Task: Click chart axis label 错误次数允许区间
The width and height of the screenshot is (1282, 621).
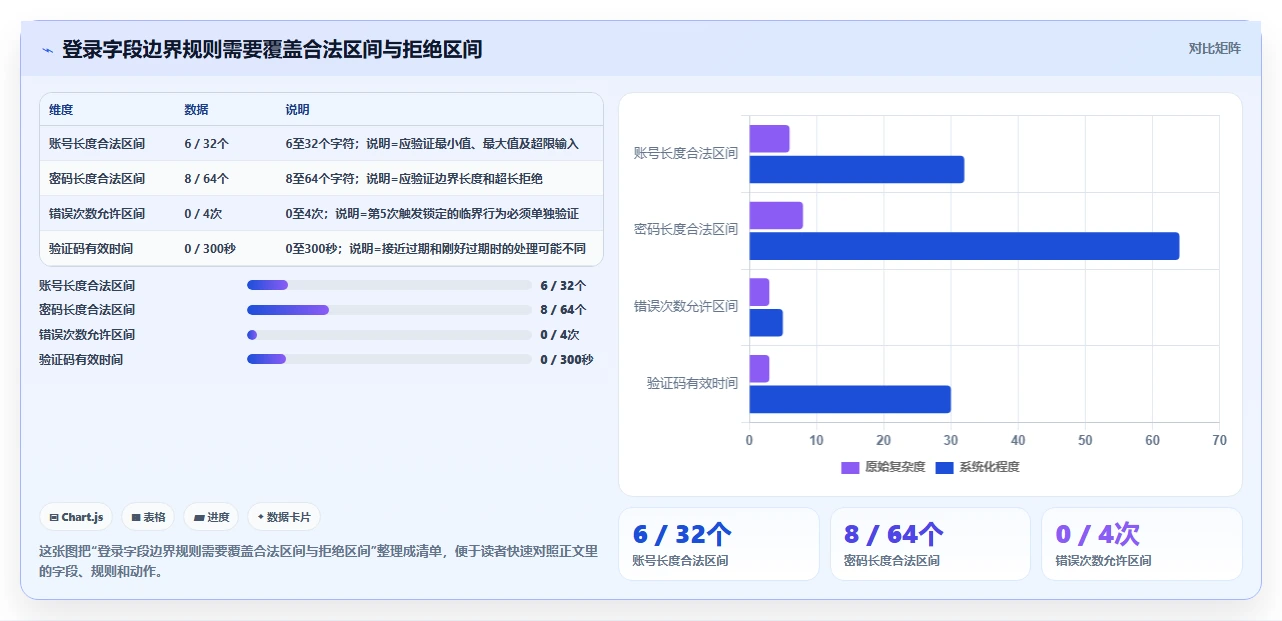Action: [x=686, y=306]
